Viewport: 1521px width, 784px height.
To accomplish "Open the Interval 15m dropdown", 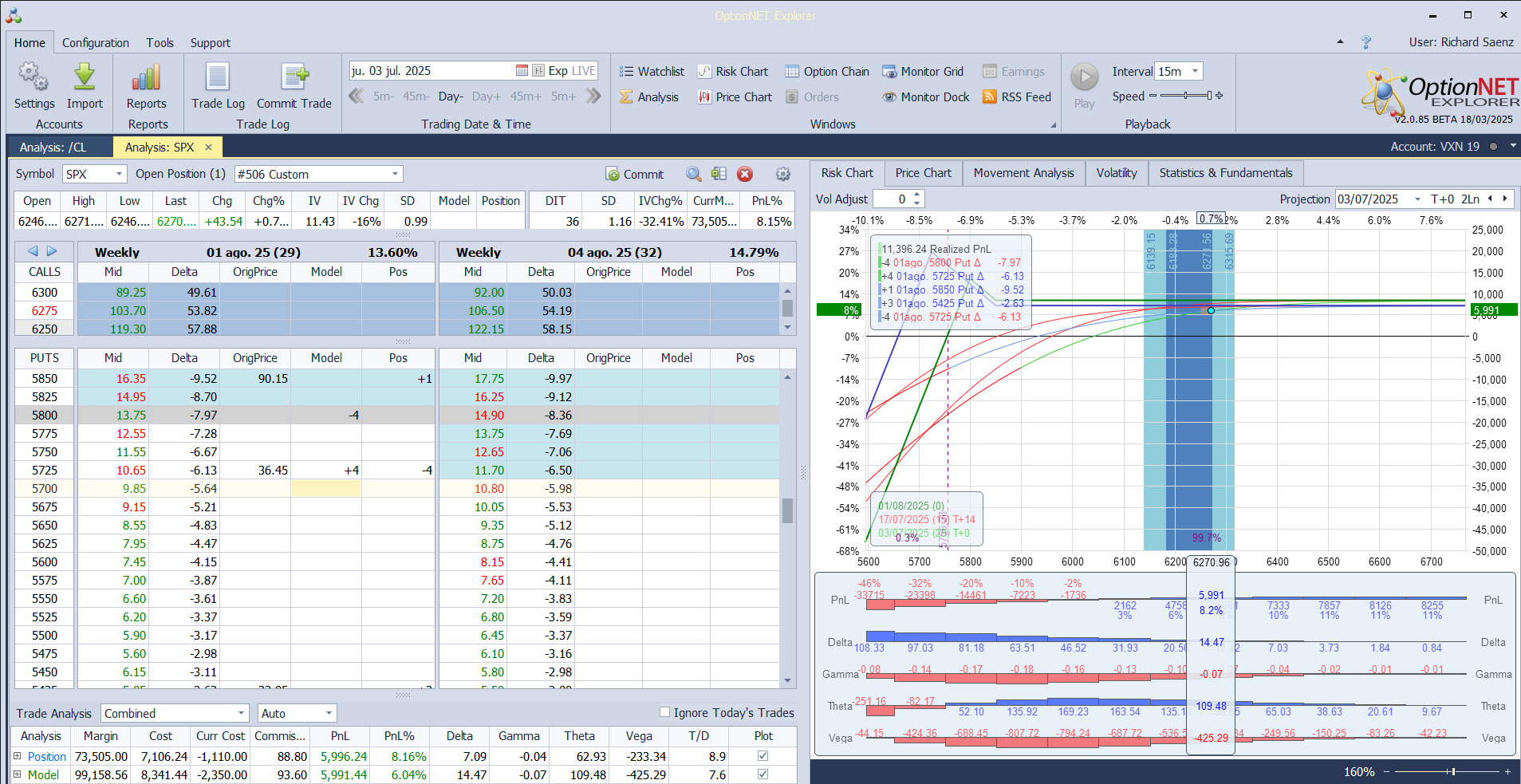I will click(1195, 71).
